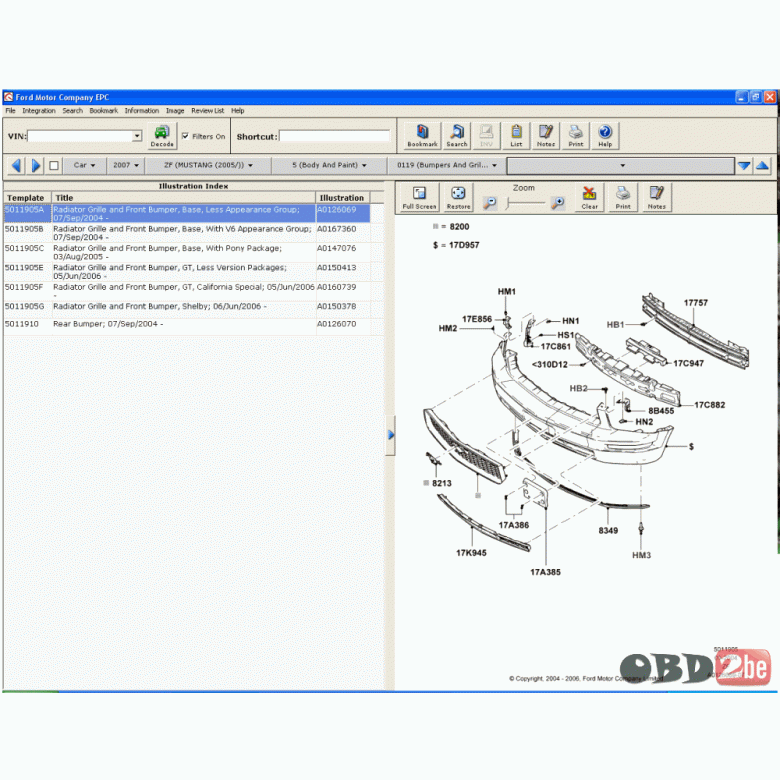Click the Decode VIN car icon
The width and height of the screenshot is (780, 780).
162,136
